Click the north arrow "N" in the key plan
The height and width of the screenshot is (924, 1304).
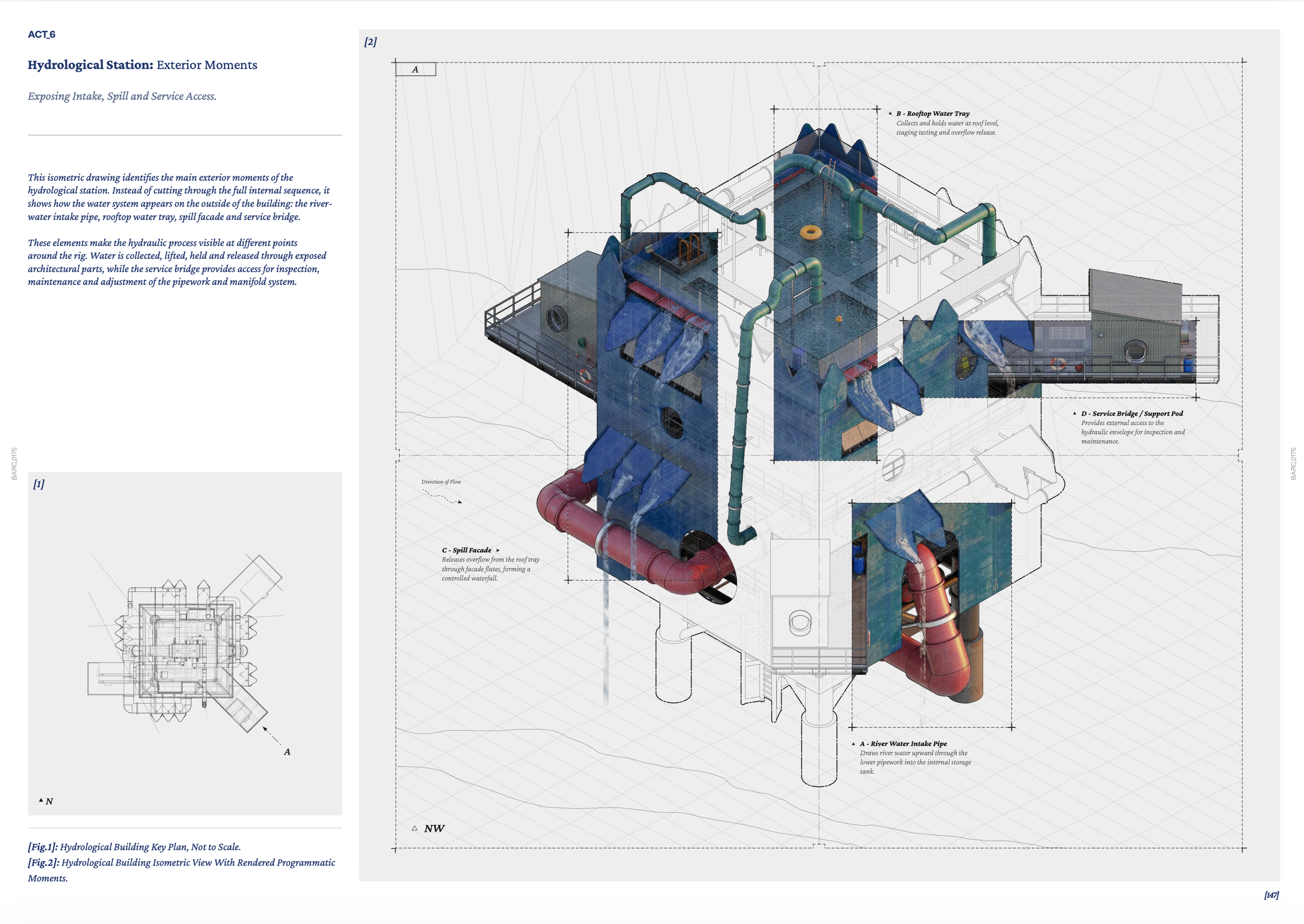46,801
